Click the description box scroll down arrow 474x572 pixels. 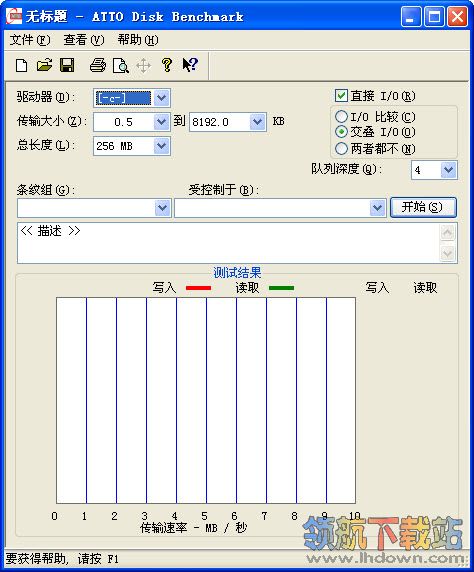pyautogui.click(x=448, y=253)
